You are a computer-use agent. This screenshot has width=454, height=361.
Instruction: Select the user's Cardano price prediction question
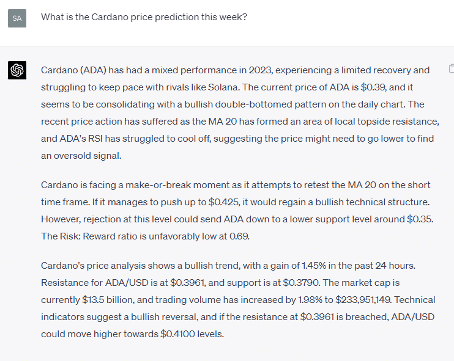tap(144, 17)
